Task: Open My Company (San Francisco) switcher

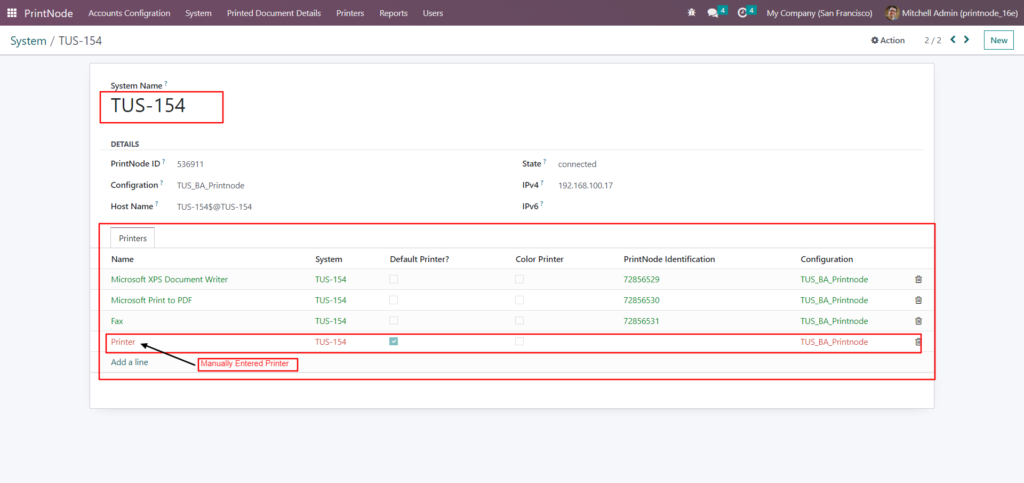Action: [x=819, y=13]
